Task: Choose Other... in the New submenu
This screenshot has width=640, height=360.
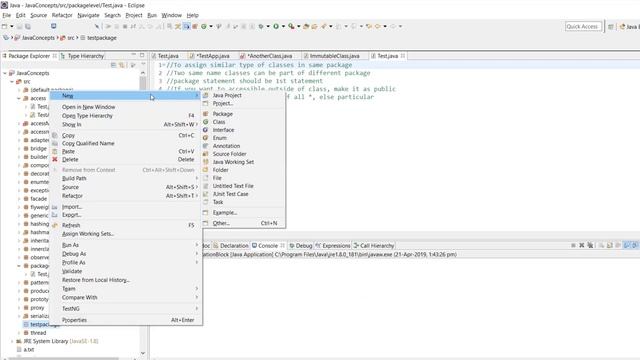Action: [x=221, y=223]
